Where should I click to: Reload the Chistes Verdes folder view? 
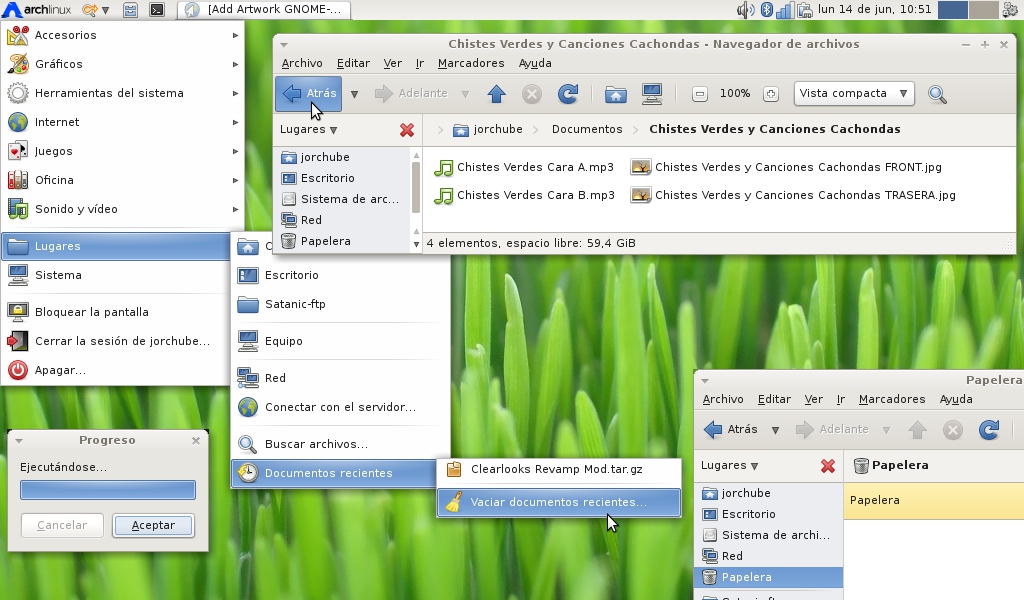[x=568, y=94]
